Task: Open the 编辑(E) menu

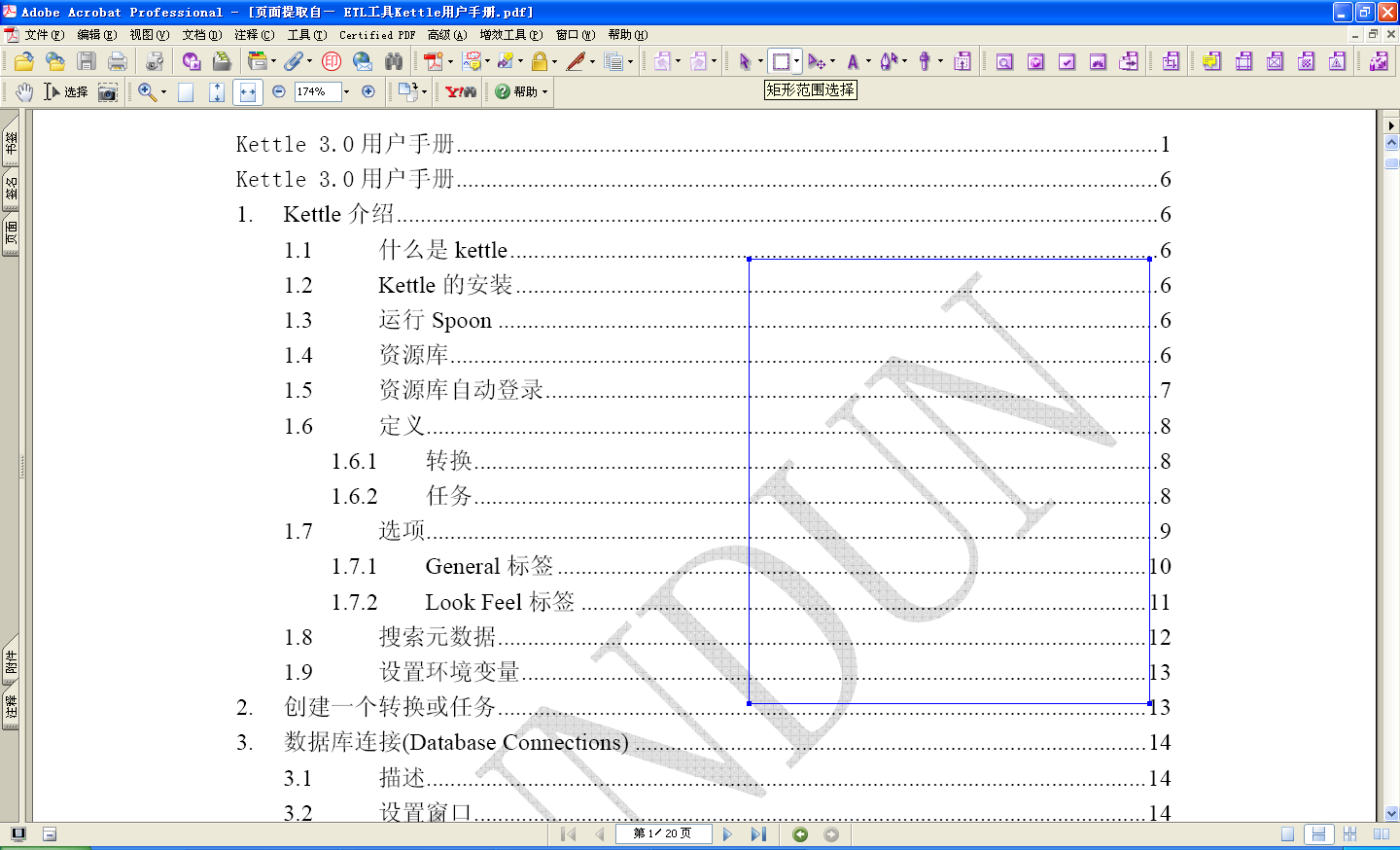Action: coord(96,35)
